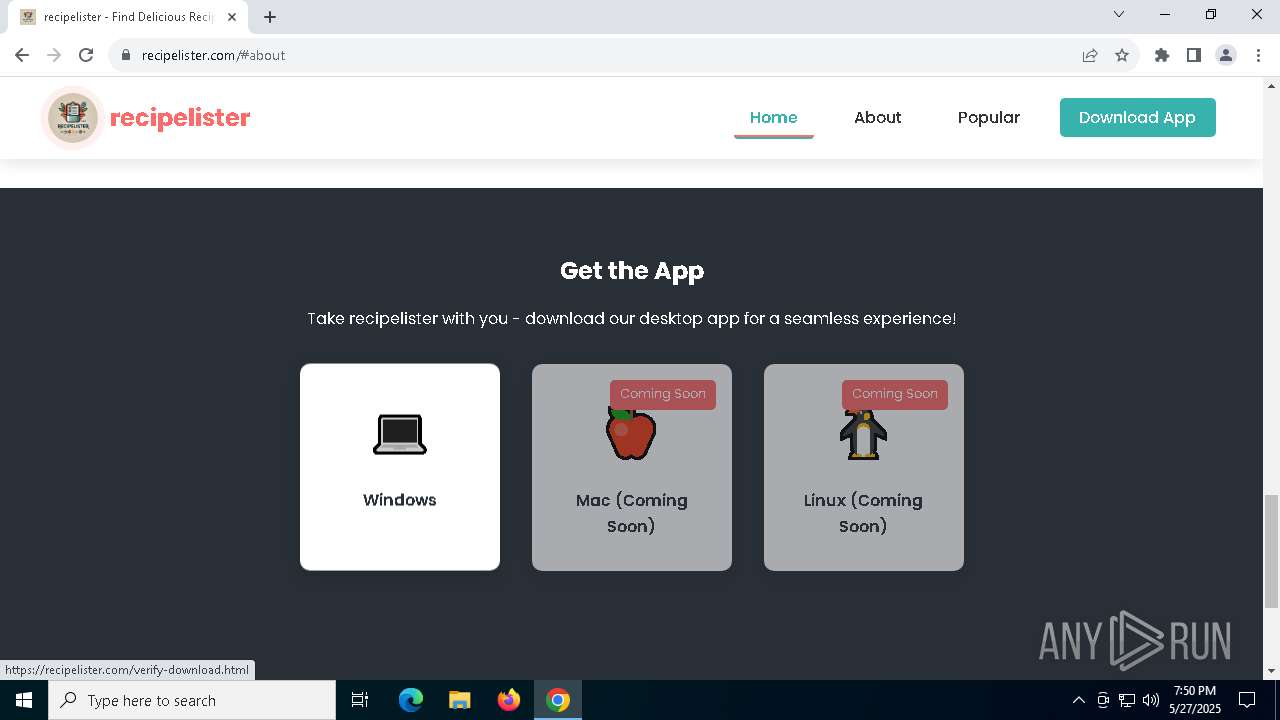Image resolution: width=1280 pixels, height=720 pixels.
Task: Click the Linux (Coming Soon) card
Action: pyautogui.click(x=864, y=467)
